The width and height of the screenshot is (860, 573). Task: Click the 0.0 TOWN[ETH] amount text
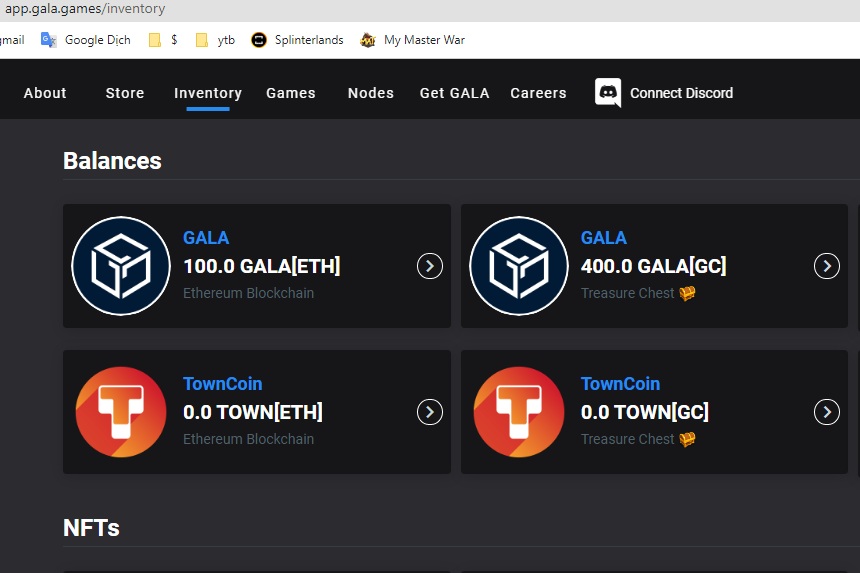[253, 412]
